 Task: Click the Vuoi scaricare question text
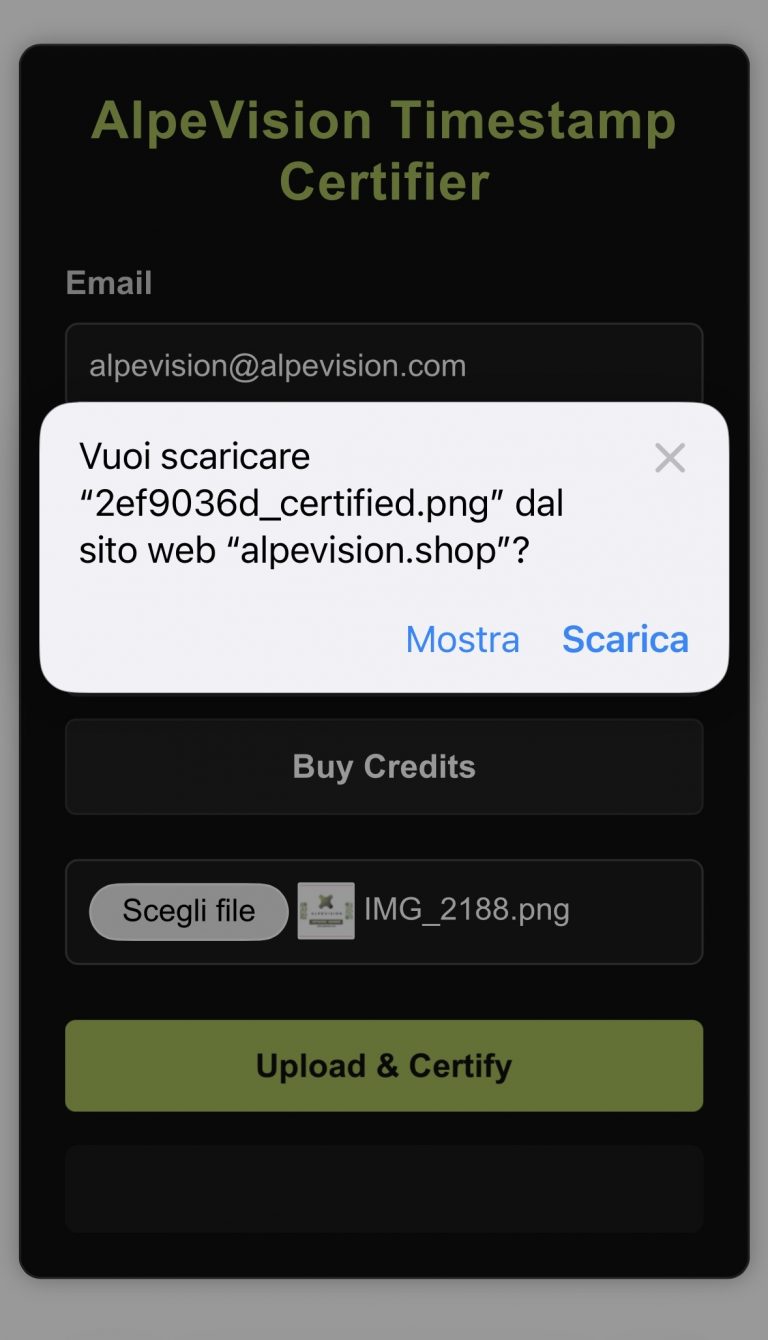(195, 456)
